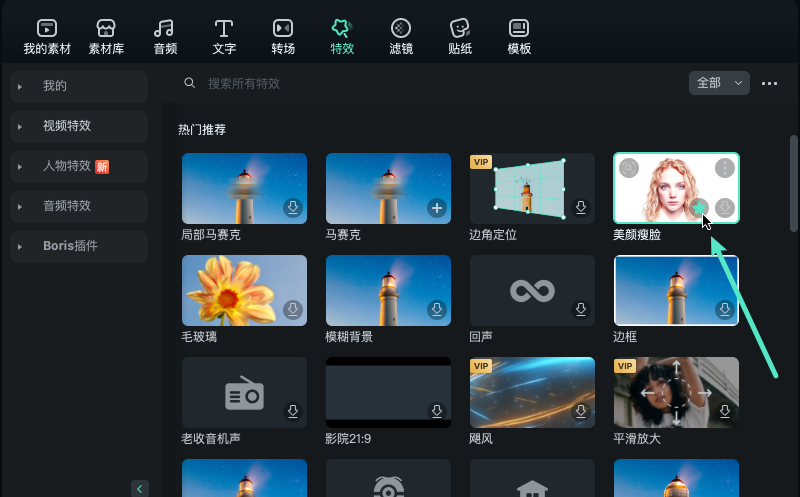
Task: Expand the 视频特效 category
Action: 79,126
